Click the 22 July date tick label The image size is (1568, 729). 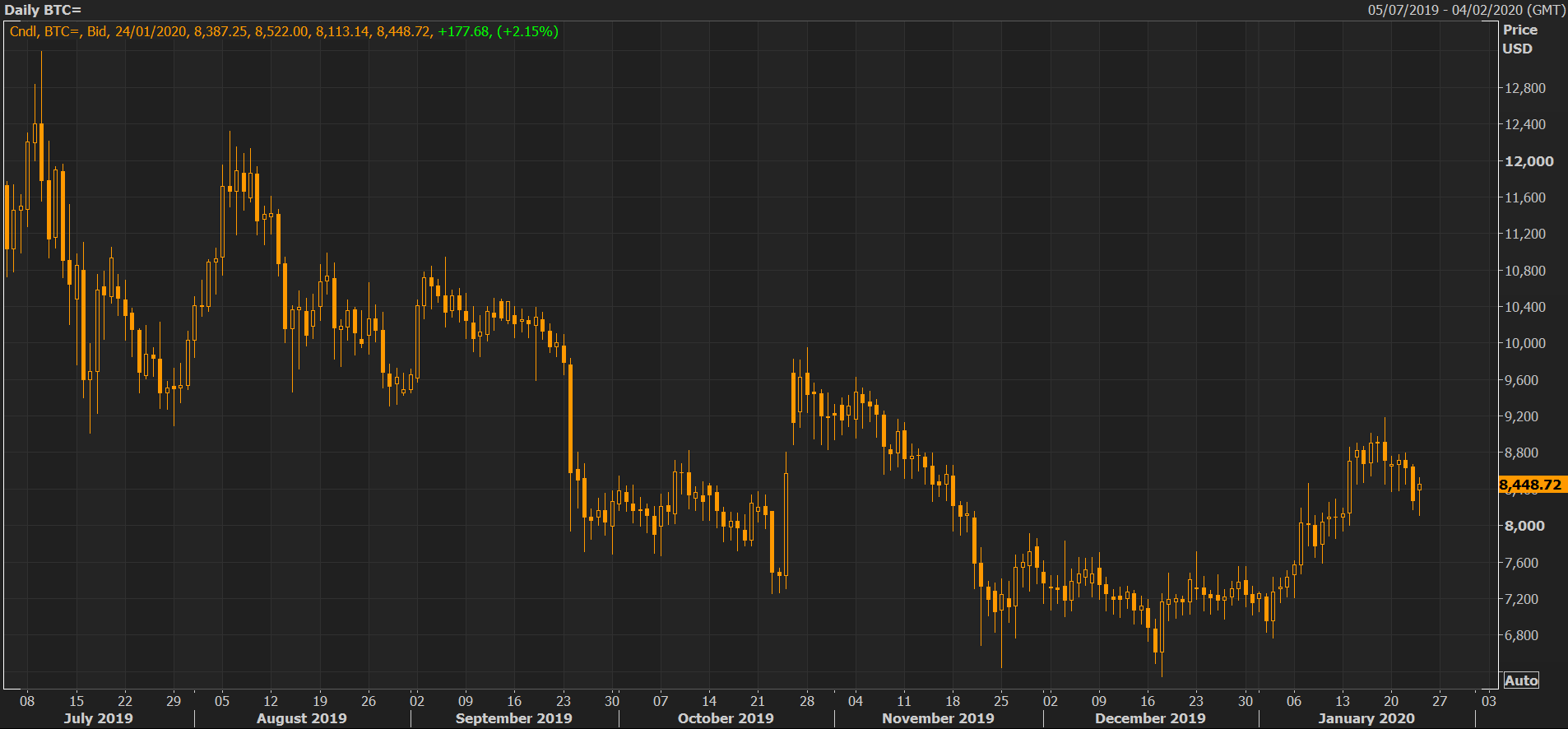pos(125,701)
